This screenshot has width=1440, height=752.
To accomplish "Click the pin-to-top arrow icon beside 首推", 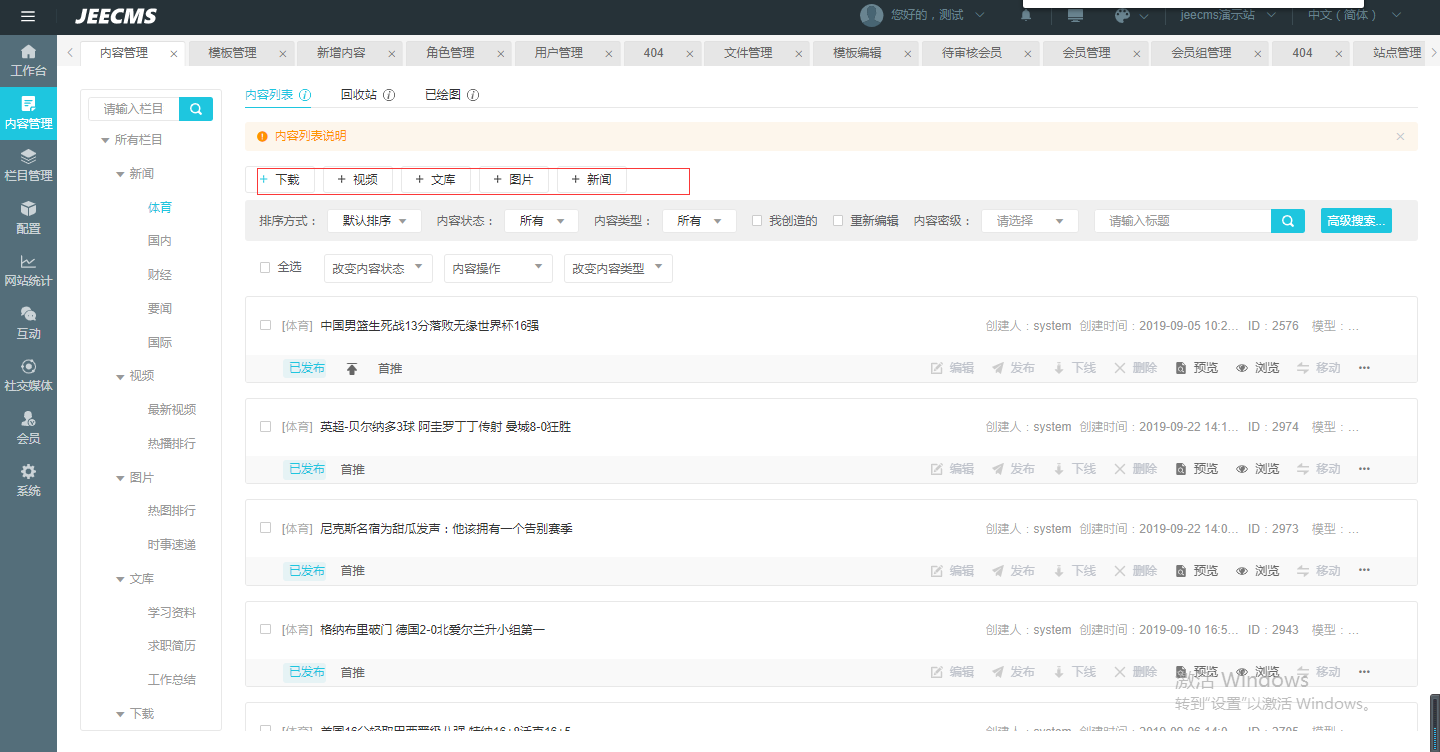I will click(351, 369).
